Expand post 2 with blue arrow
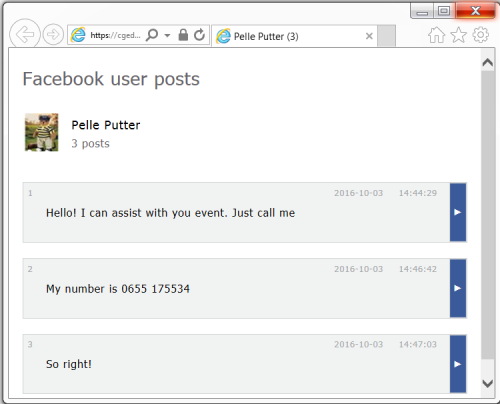This screenshot has height=404, width=500. (x=458, y=288)
